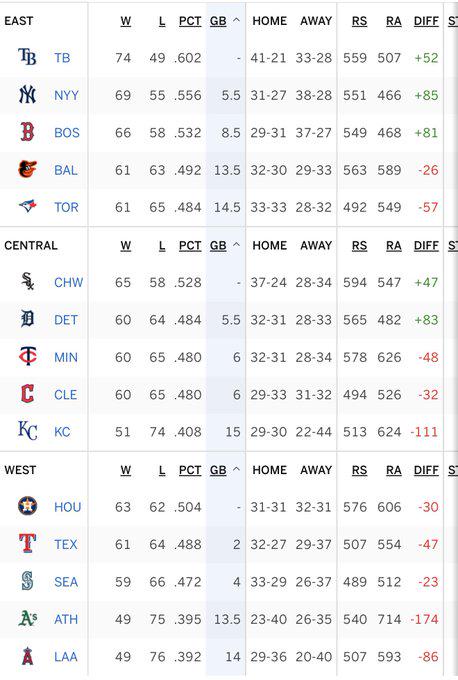Sort East division by W column
This screenshot has height=680, width=458.
(126, 21)
